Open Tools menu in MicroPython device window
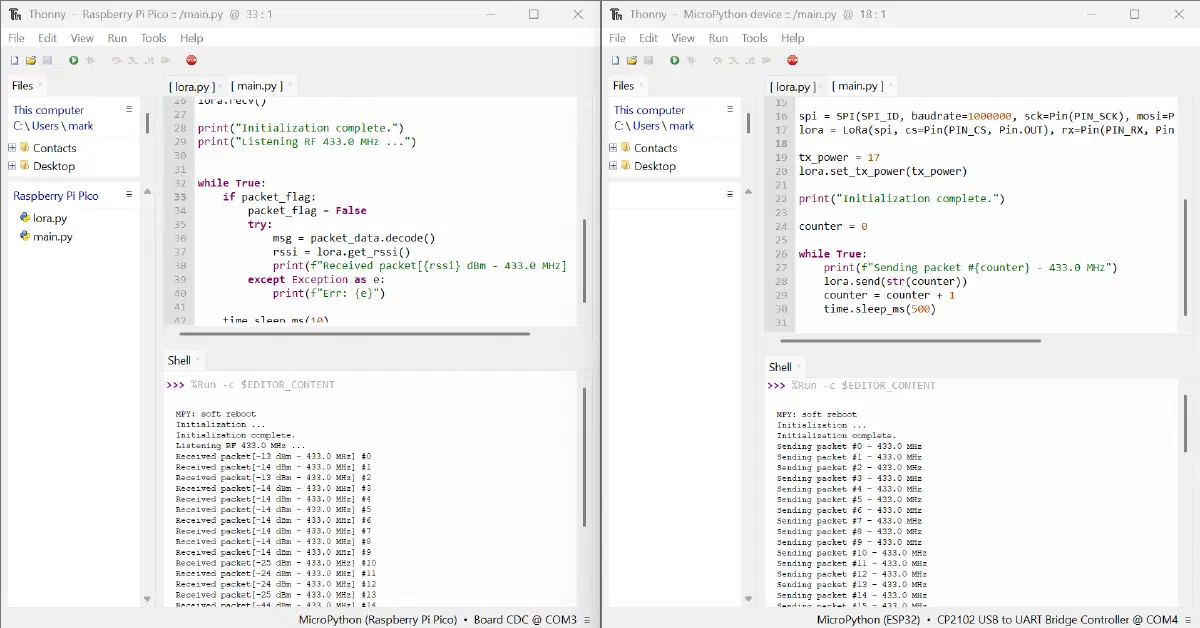The height and width of the screenshot is (628, 1200). (x=754, y=38)
